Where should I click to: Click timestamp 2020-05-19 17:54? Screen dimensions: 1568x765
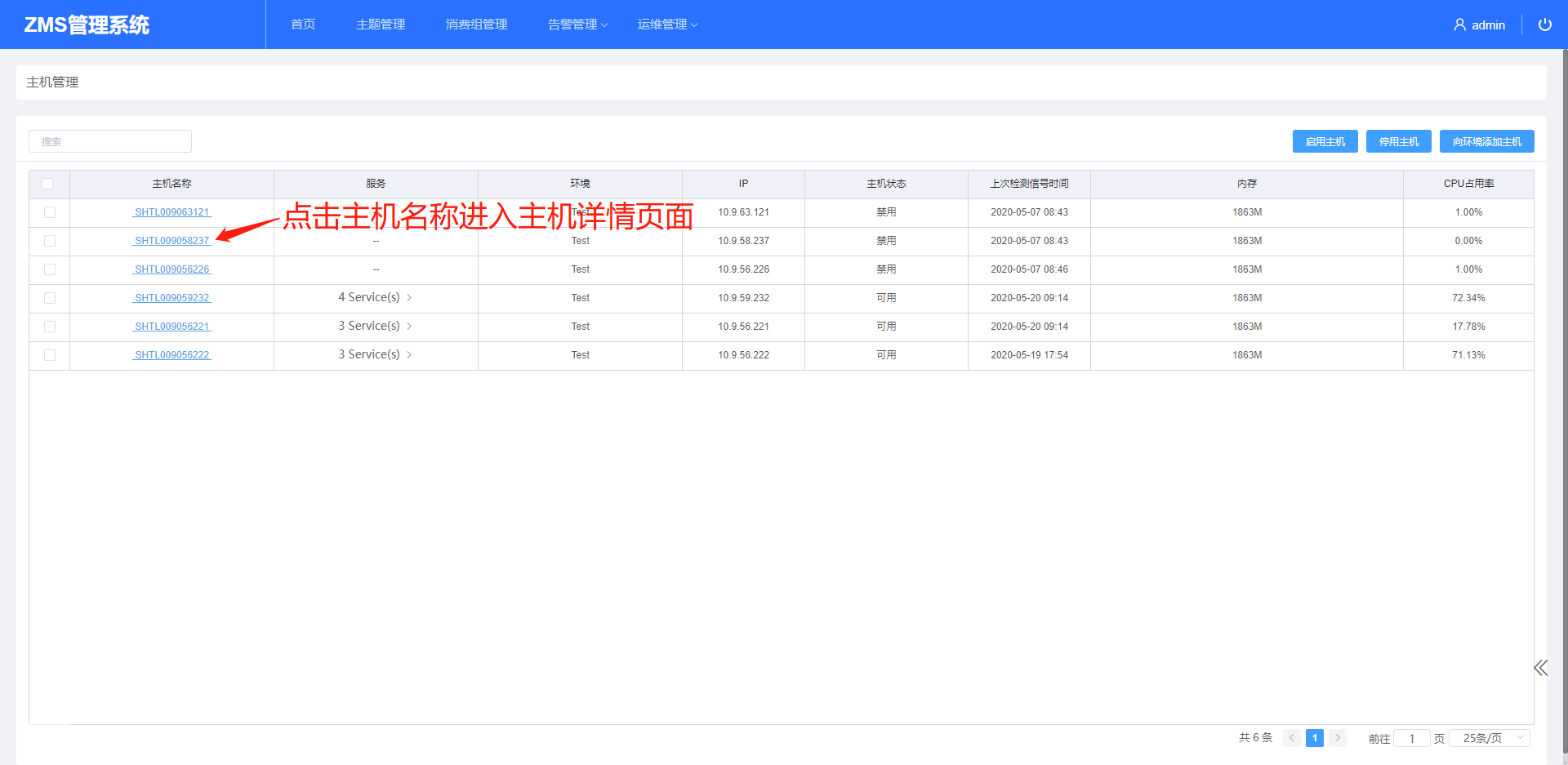pyautogui.click(x=1029, y=355)
